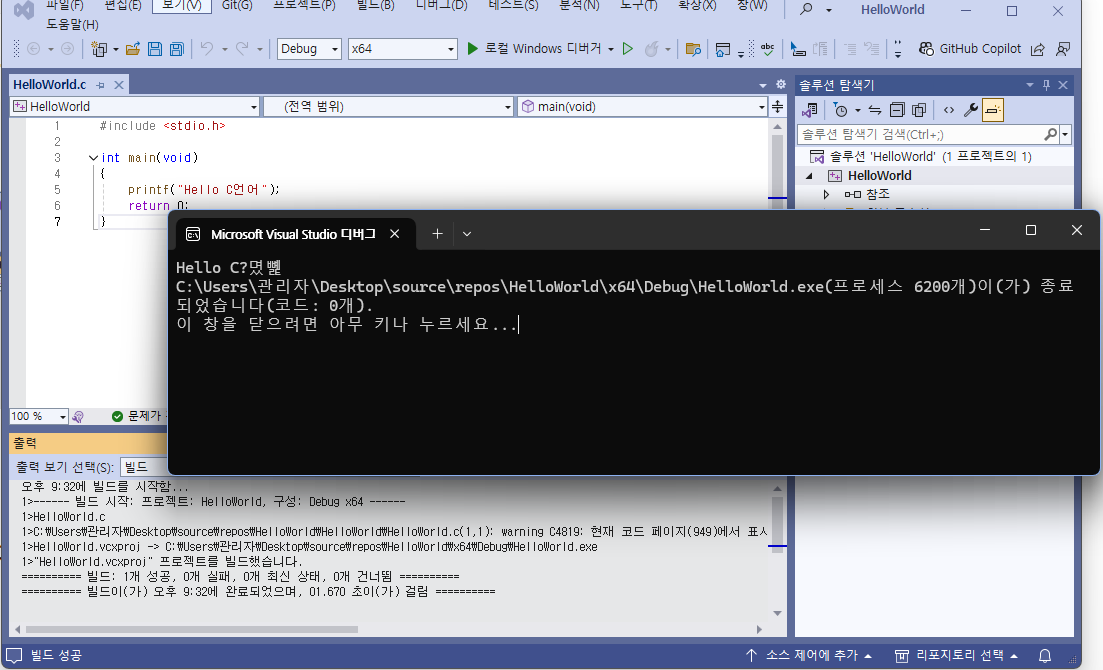Screen dimensions: 1103x670
Task: Click the Navigate Backward arrow icon
Action: [33, 49]
